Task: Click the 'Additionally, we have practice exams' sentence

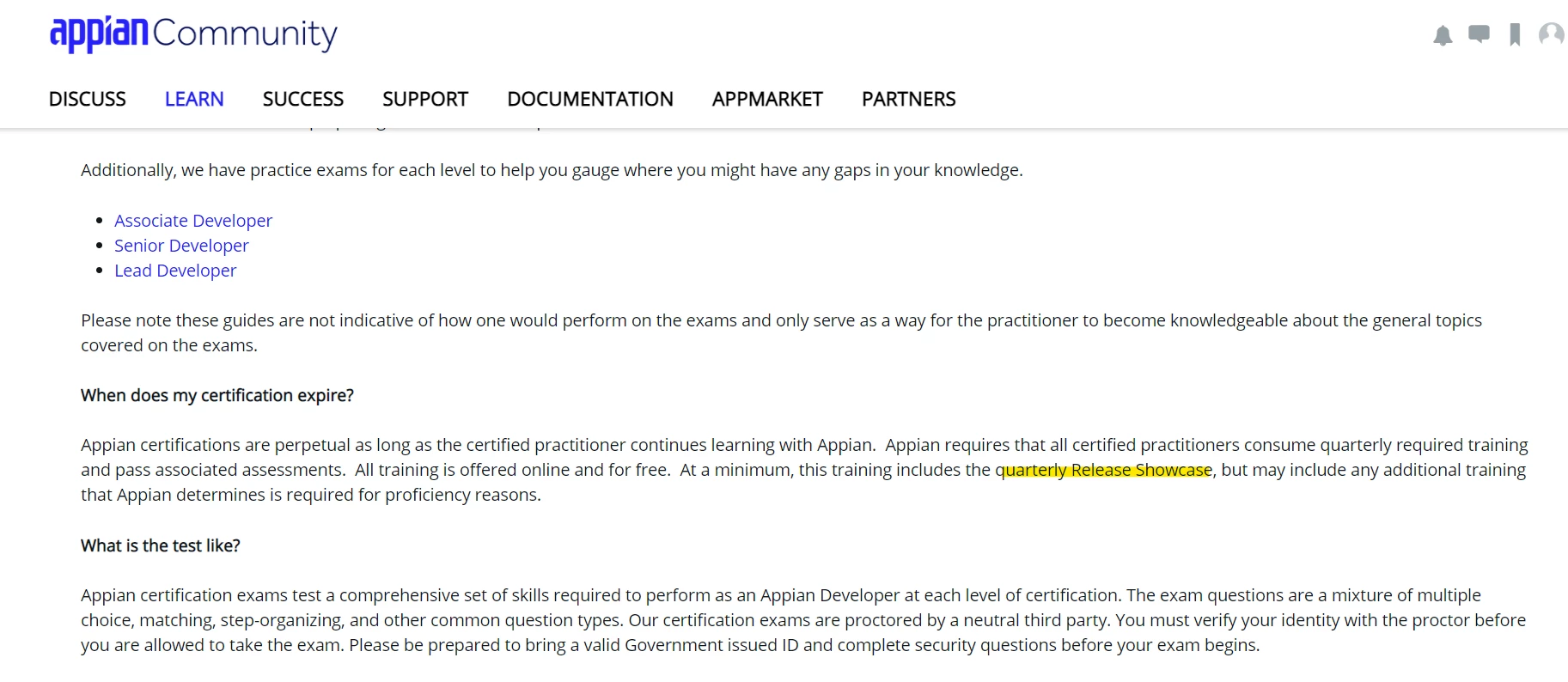Action: click(552, 170)
